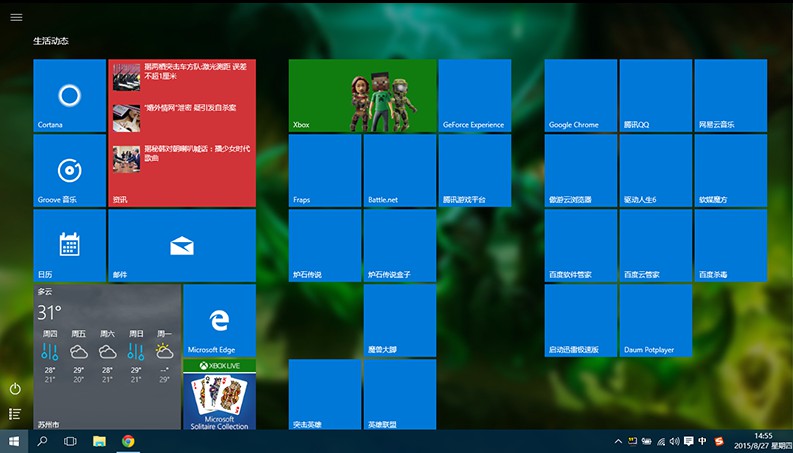Click the Windows Start button in taskbar

14,441
